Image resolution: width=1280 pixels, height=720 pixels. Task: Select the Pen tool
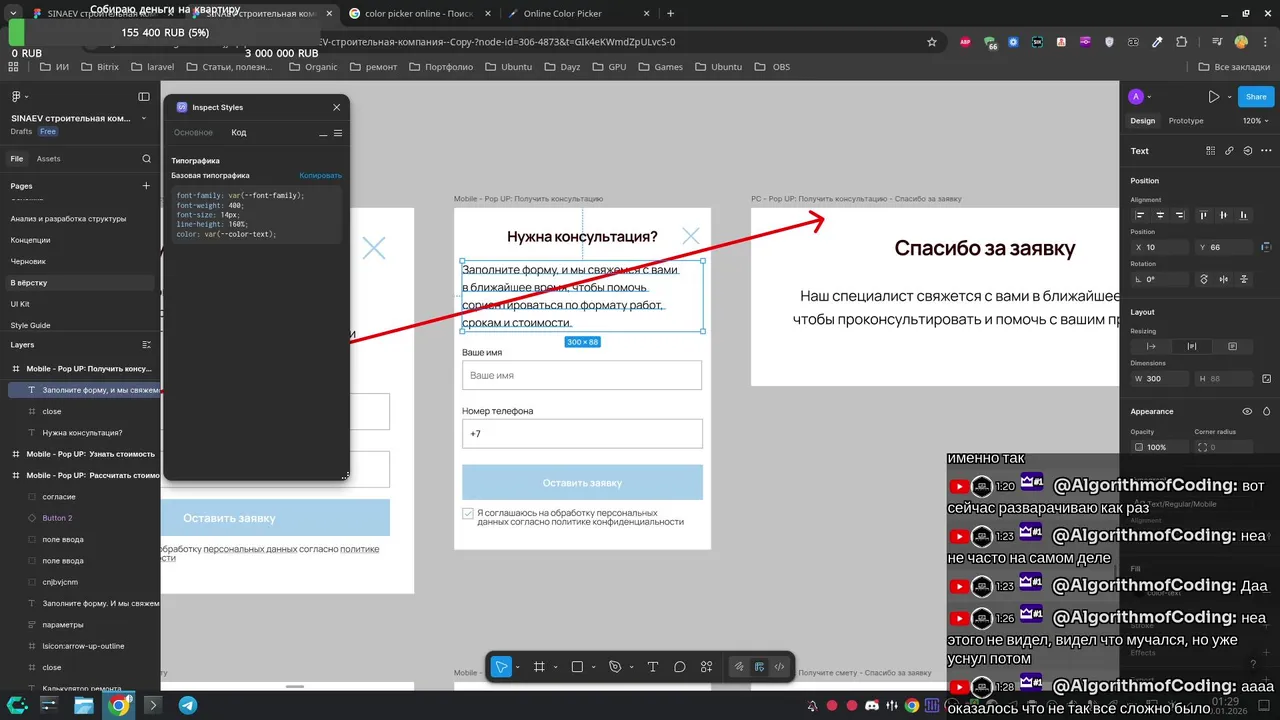(x=615, y=667)
